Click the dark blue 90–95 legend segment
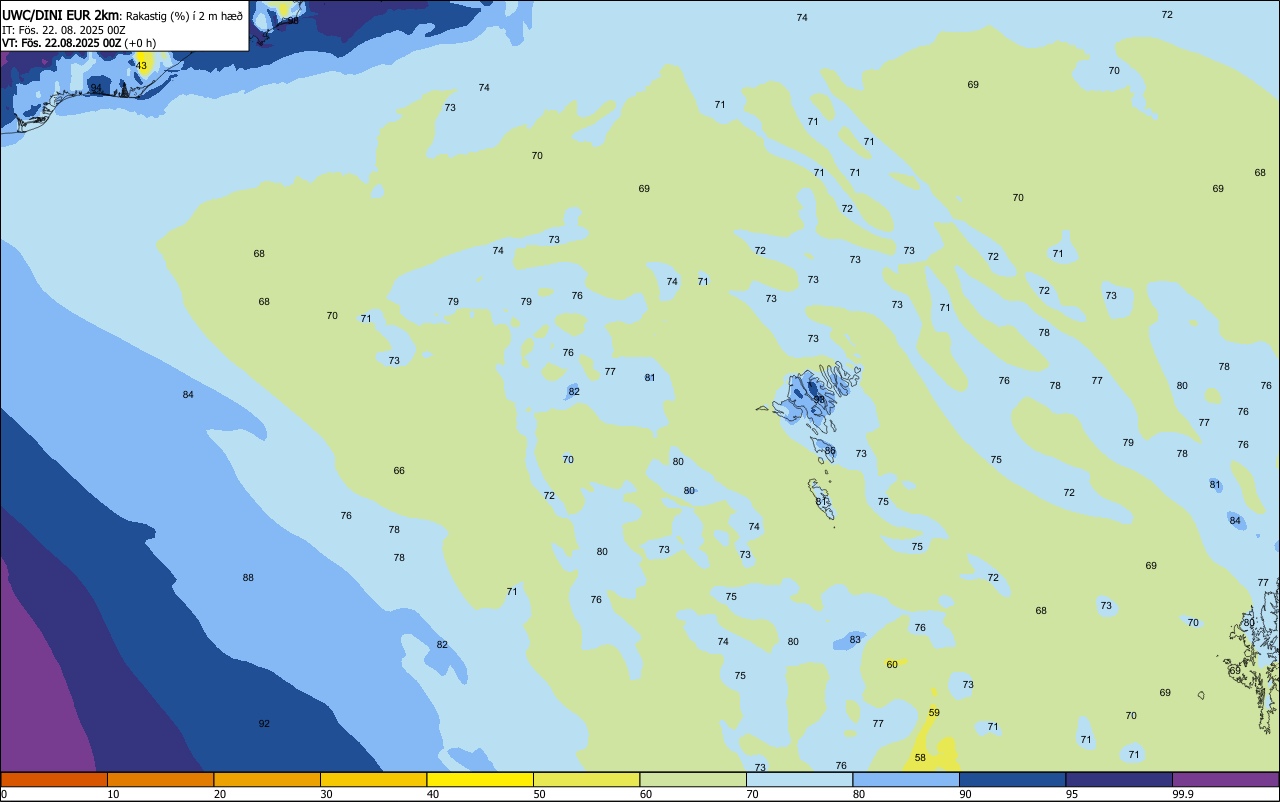 [1012, 779]
